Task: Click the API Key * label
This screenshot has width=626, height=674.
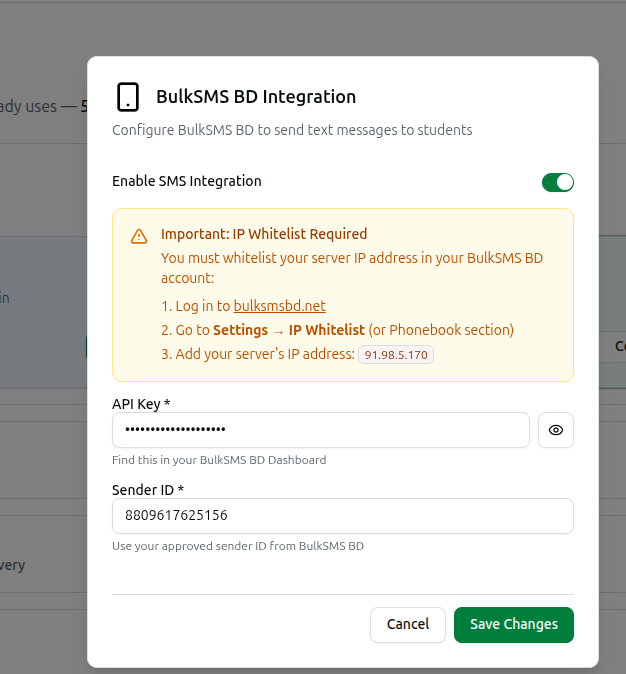Action: (141, 404)
